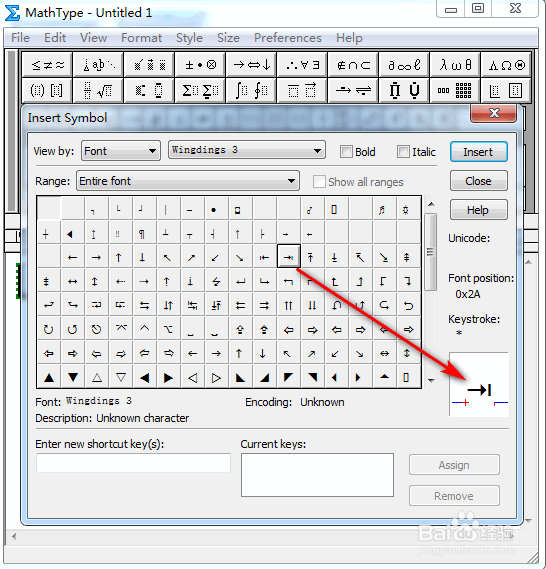Click the symbol grid scroll down arrow
The height and width of the screenshot is (569, 546).
coord(431,380)
